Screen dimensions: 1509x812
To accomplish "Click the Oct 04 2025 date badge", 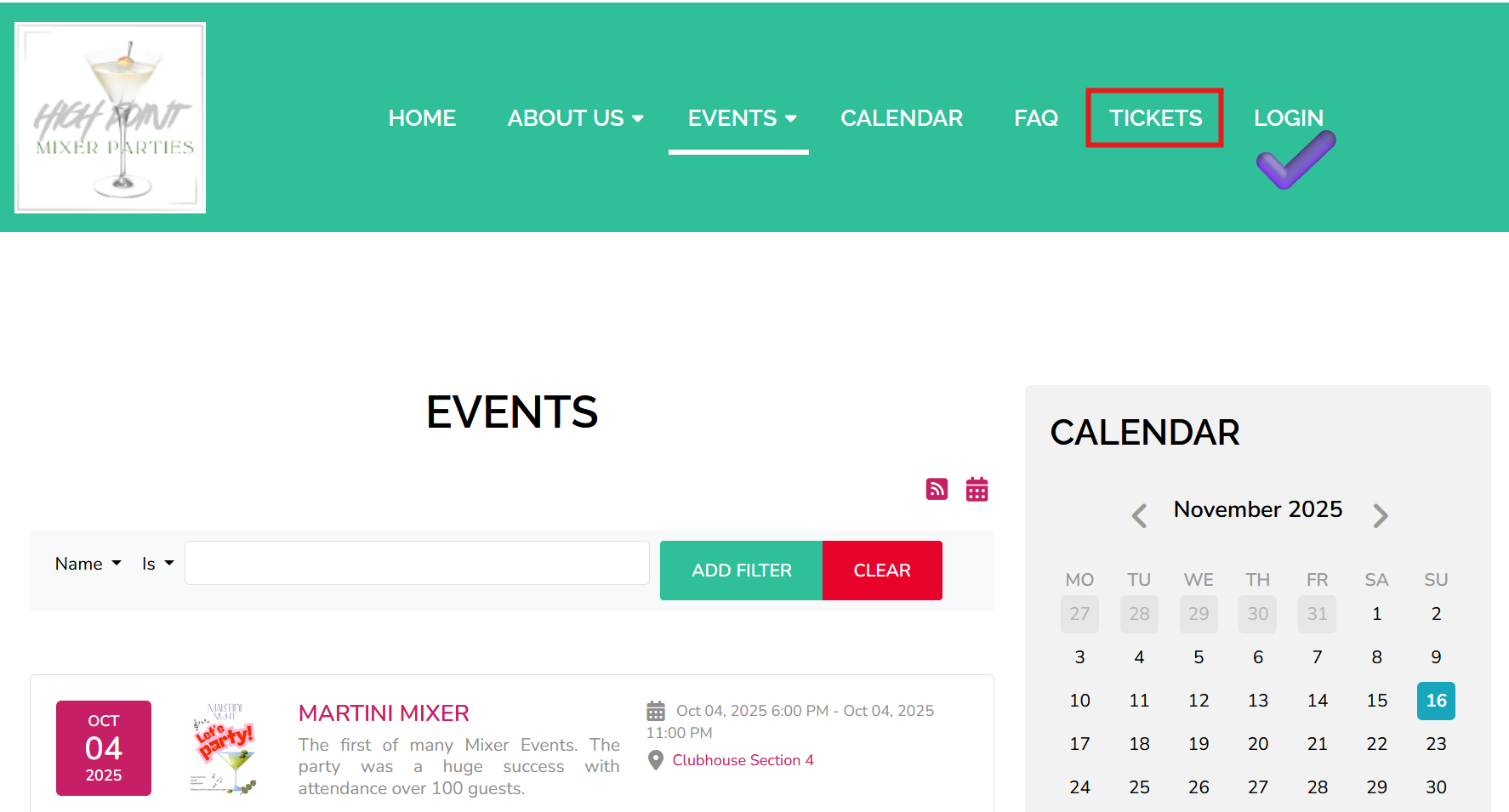I will pos(104,748).
